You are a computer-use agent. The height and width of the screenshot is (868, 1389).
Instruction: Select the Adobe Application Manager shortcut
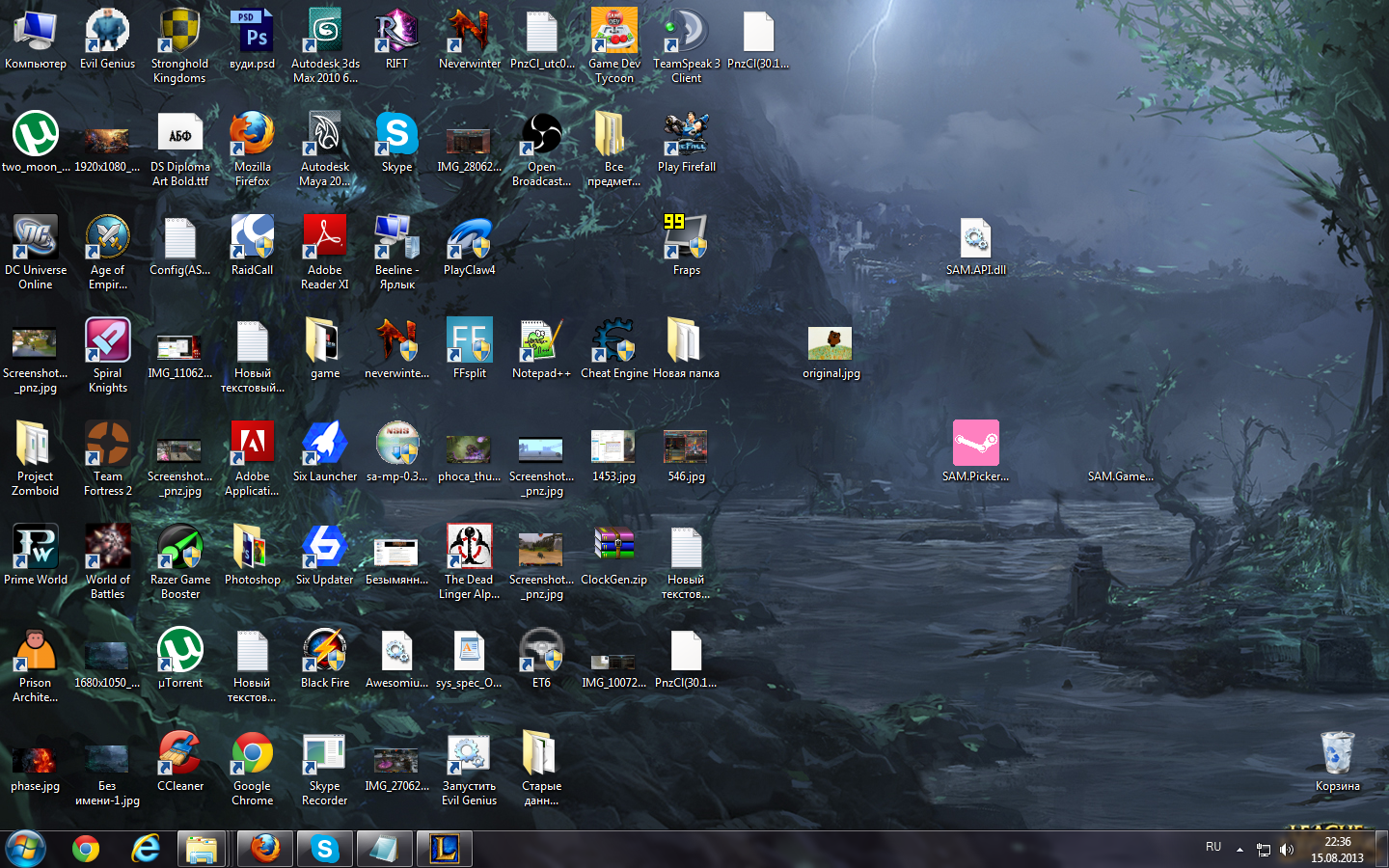point(252,458)
